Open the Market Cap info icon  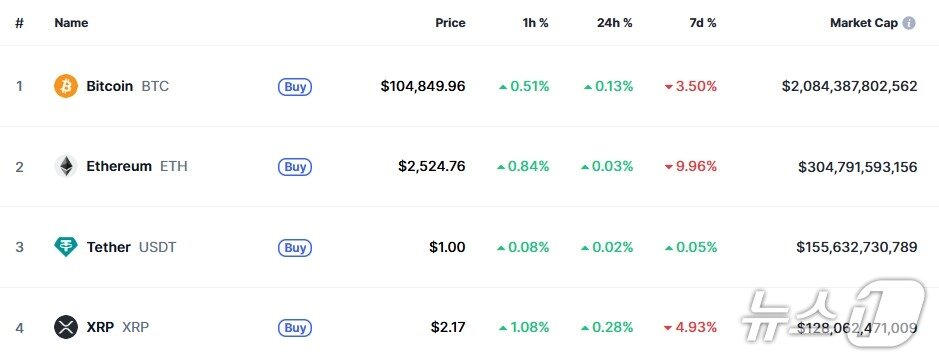[909, 23]
